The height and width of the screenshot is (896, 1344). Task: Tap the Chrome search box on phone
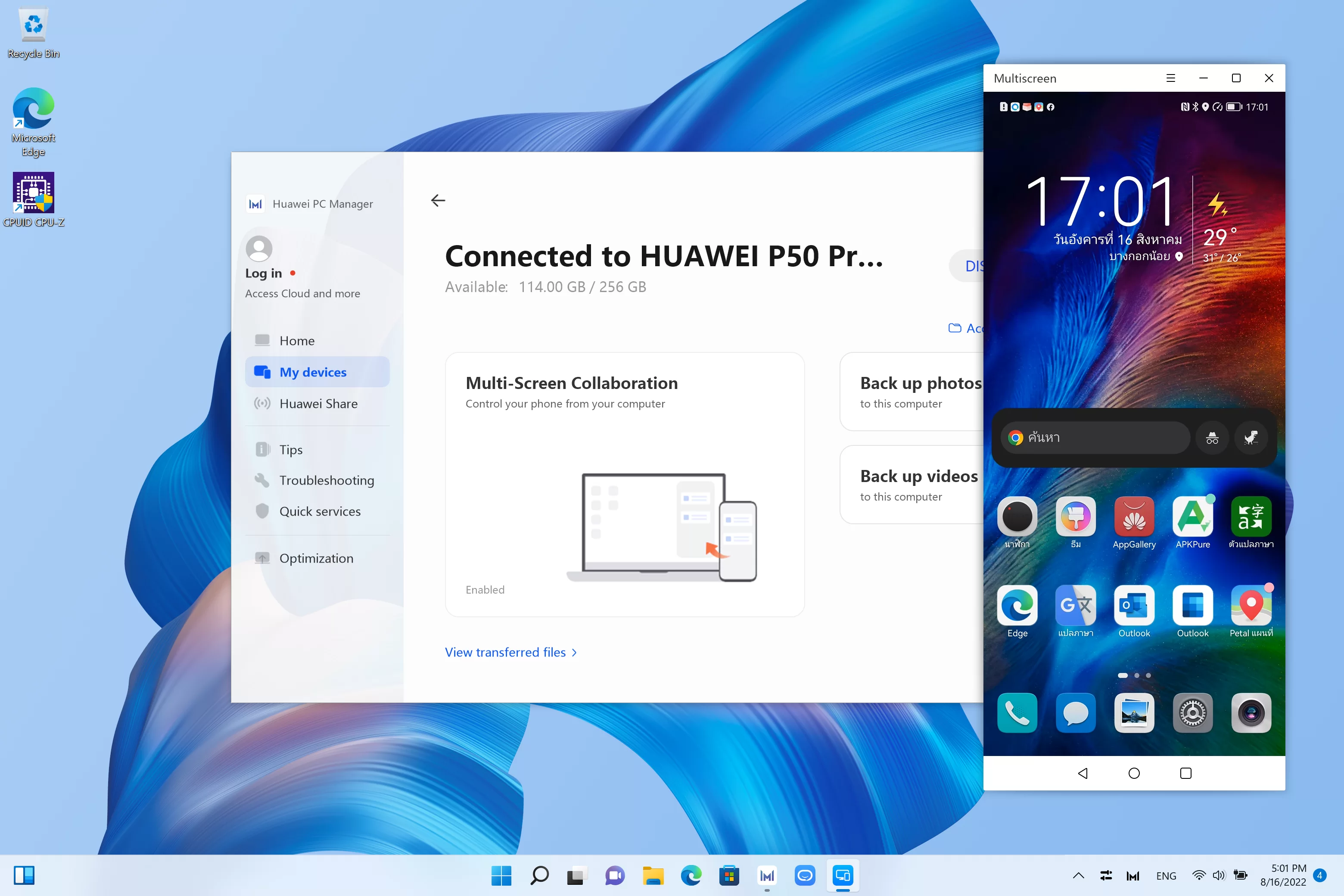pos(1095,438)
